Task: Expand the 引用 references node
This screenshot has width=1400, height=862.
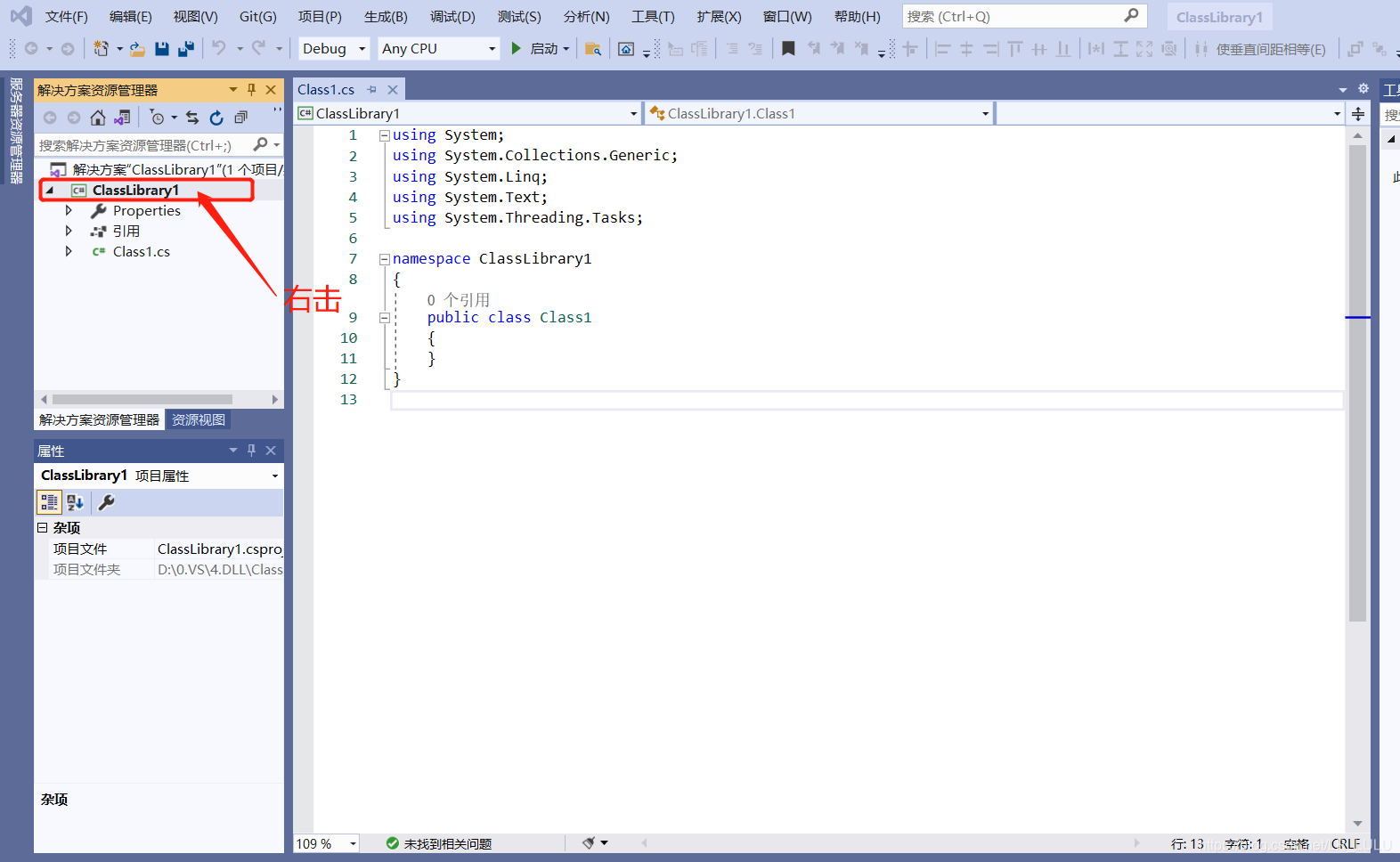Action: 69,232
